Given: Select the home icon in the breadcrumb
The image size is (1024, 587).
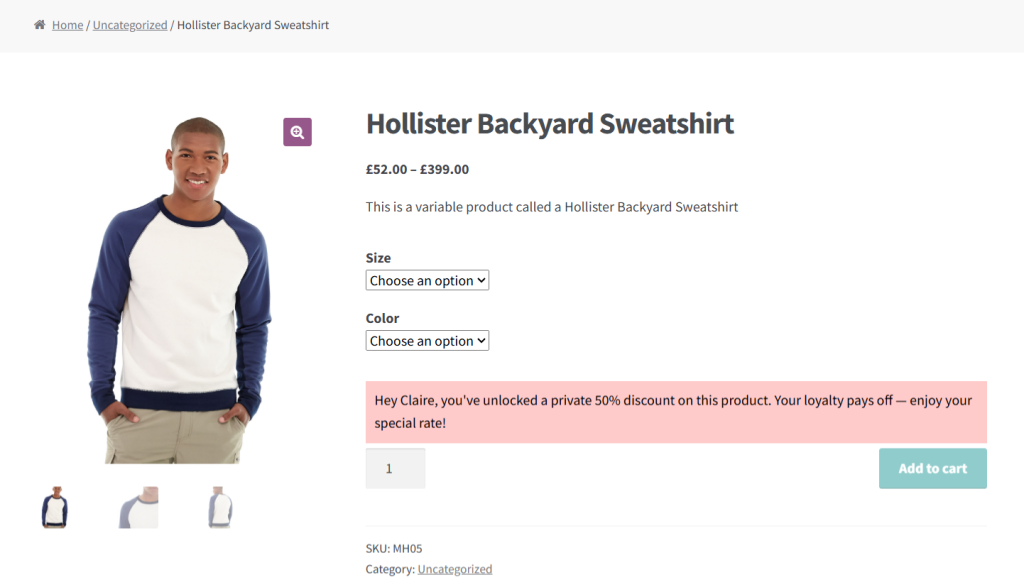Looking at the screenshot, I should (x=38, y=24).
